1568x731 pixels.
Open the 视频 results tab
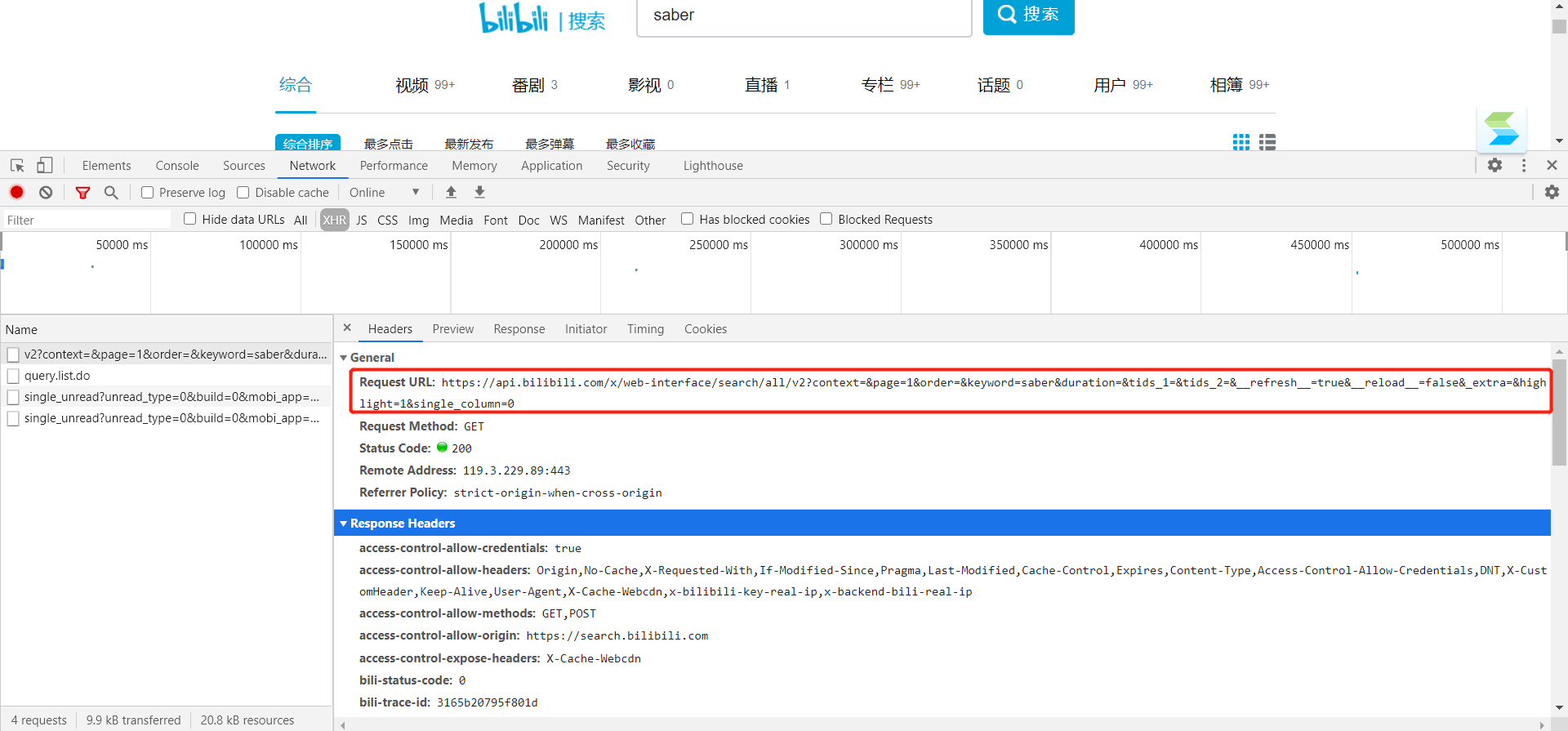425,85
